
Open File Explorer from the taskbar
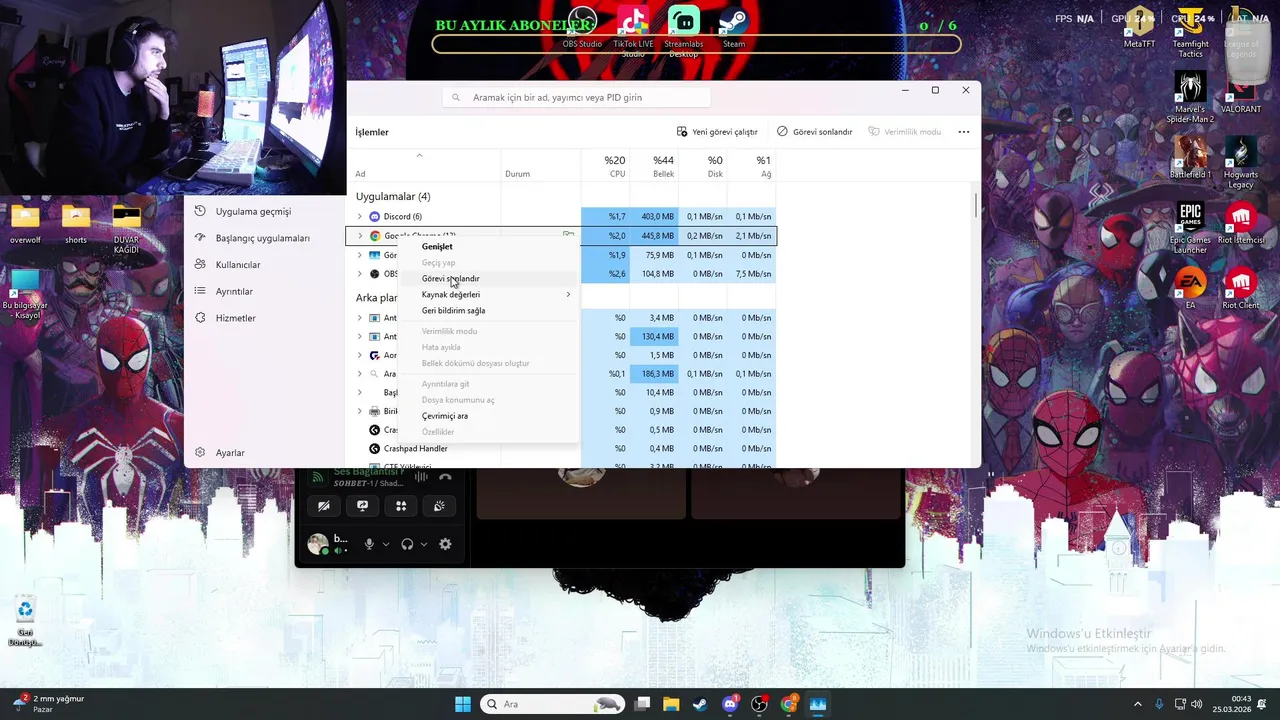click(671, 704)
